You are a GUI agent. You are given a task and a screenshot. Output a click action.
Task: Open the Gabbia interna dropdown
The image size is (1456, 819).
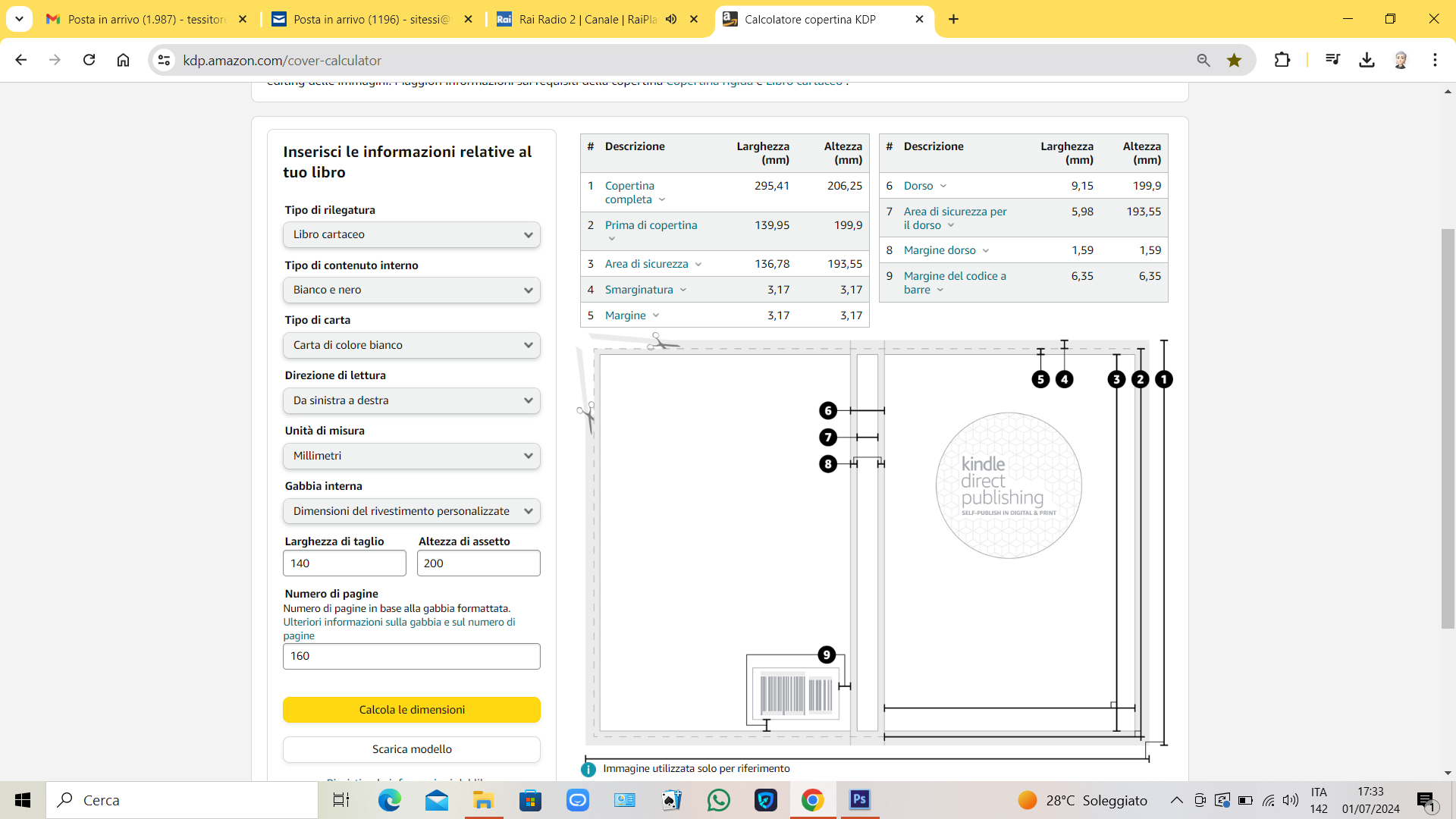point(412,511)
